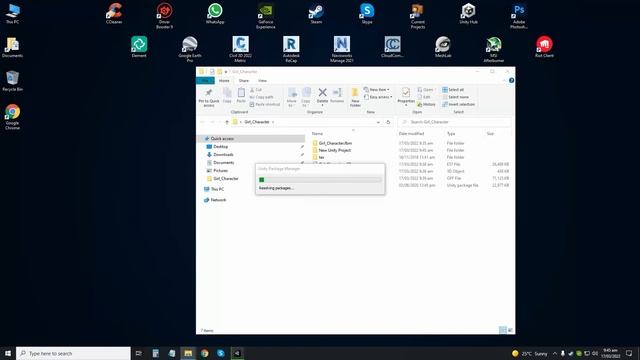This screenshot has width=640, height=360.
Task: Refresh the Girl_Character folder view
Action: [388, 122]
